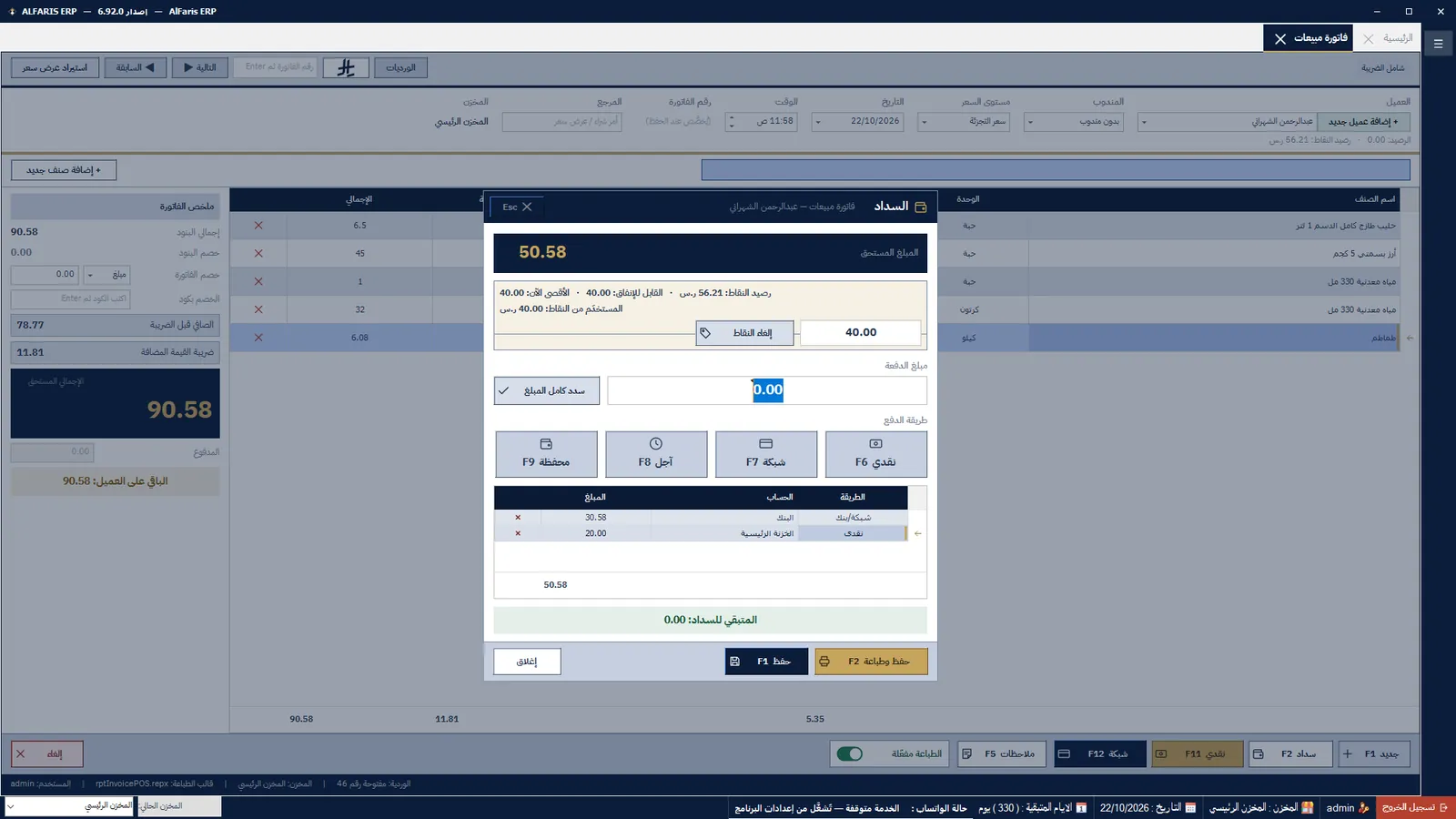This screenshot has height=819, width=1456.
Task: Select Network card F7 payment method
Action: (766, 454)
